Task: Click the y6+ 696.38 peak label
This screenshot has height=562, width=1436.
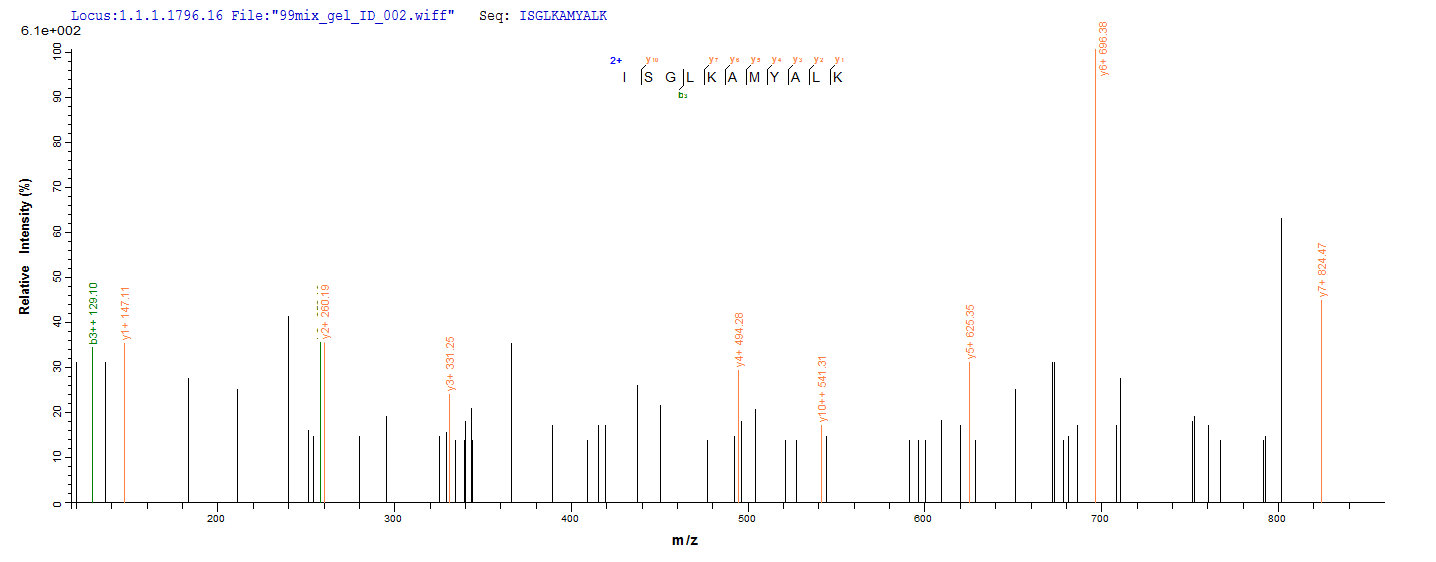Action: tap(1103, 48)
